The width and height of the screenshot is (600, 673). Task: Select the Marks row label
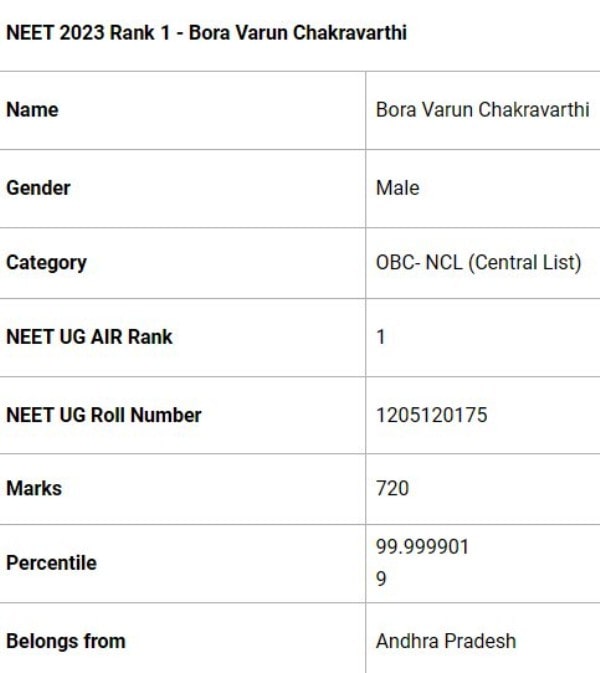pyautogui.click(x=34, y=489)
